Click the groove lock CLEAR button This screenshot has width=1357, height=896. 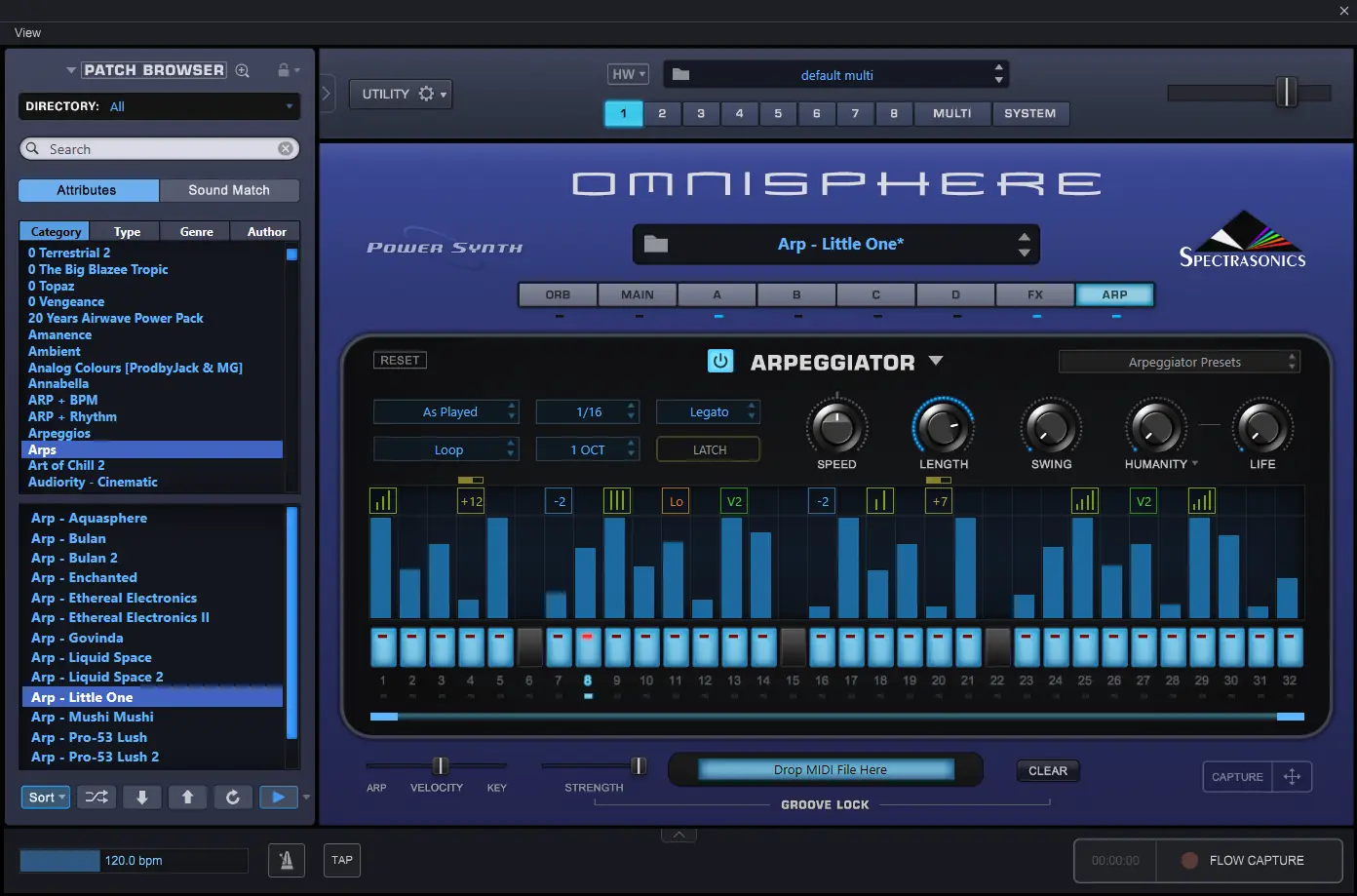pos(1048,771)
